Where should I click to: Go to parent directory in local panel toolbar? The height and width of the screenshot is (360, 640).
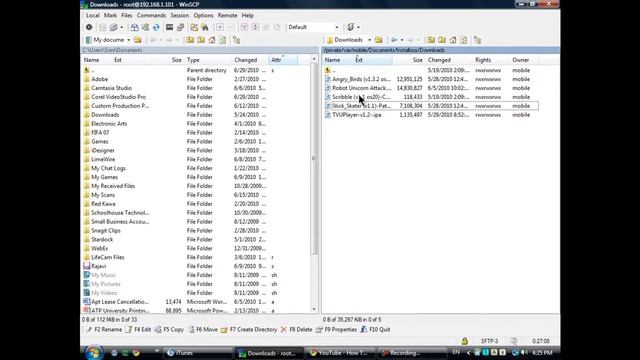pyautogui.click(x=190, y=40)
